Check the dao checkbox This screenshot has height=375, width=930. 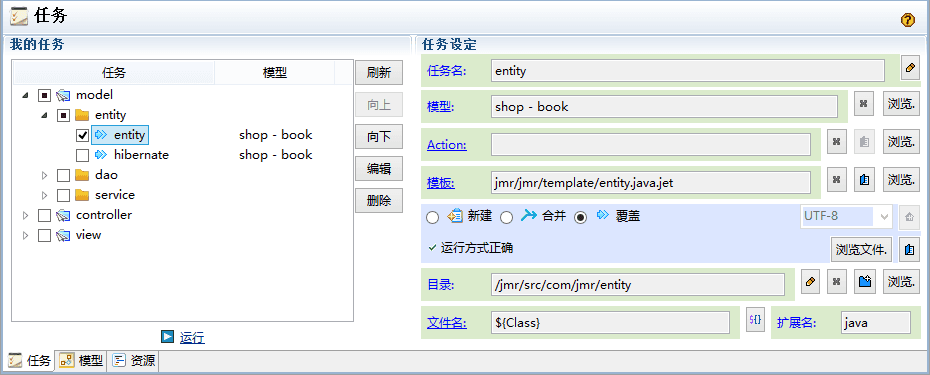(63, 176)
